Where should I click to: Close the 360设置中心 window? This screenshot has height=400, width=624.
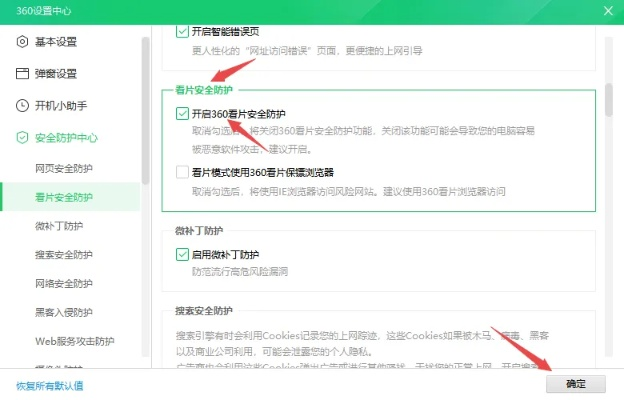[607, 10]
